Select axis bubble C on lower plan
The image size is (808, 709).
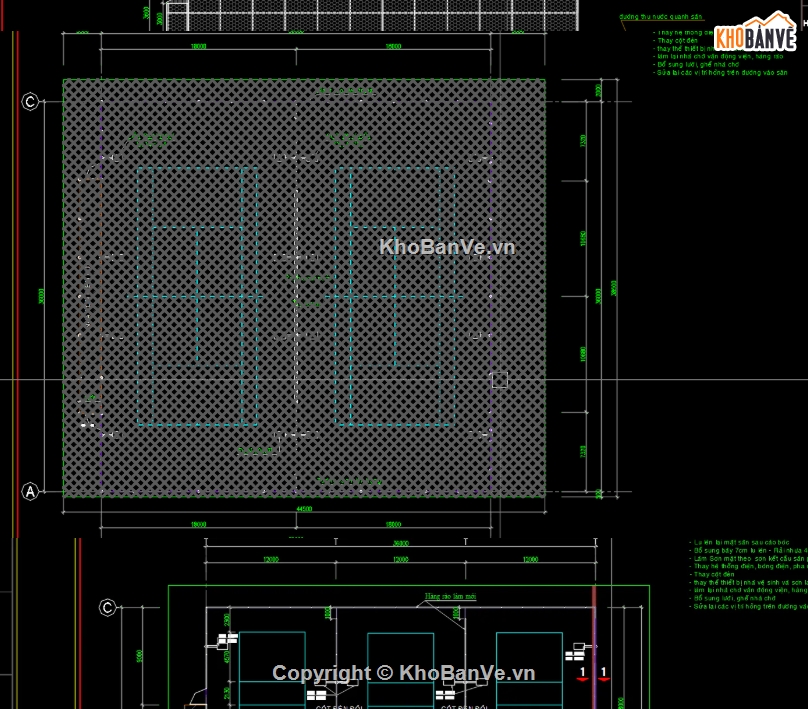tap(107, 607)
